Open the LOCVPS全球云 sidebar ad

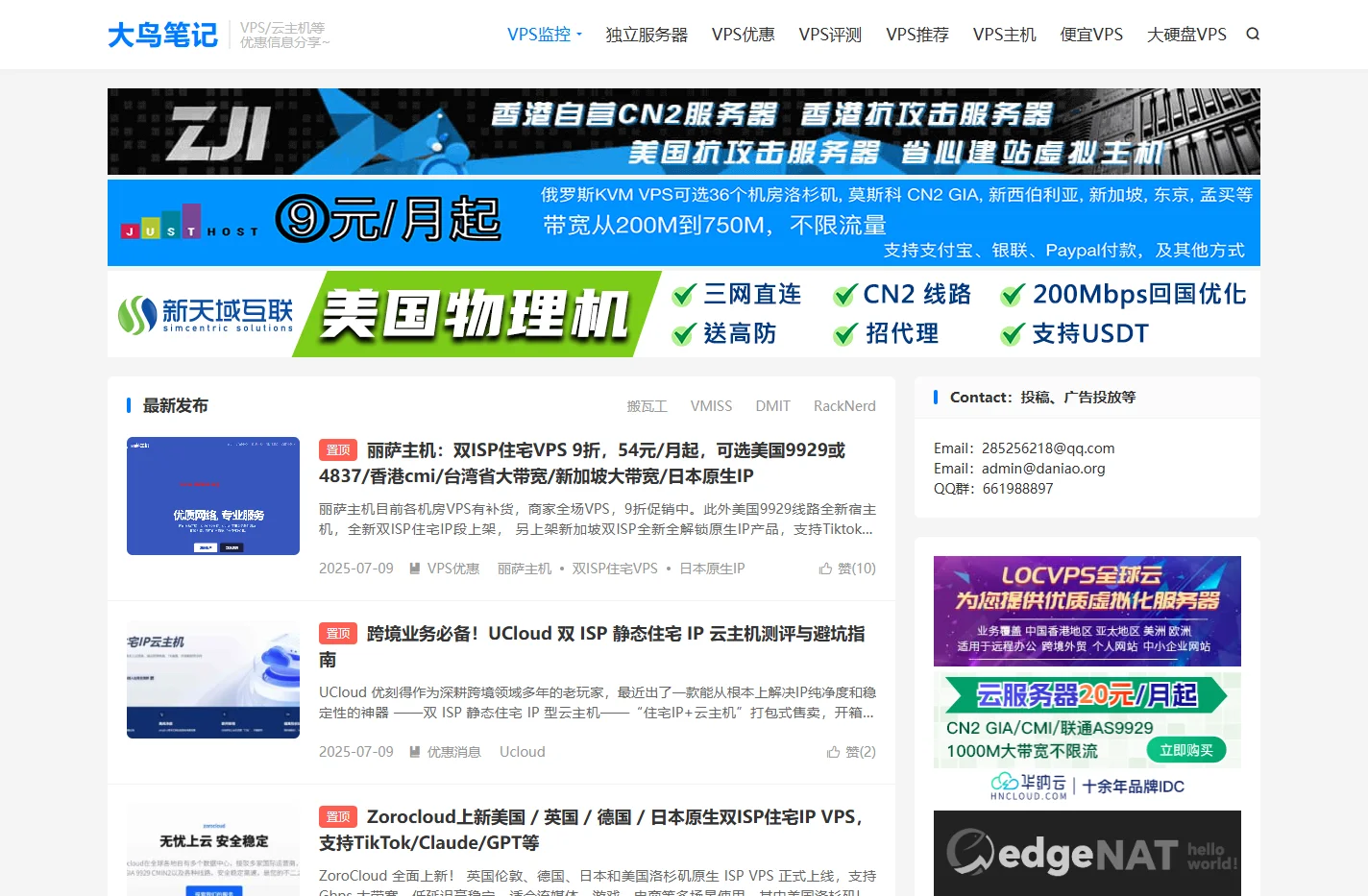tap(1087, 611)
